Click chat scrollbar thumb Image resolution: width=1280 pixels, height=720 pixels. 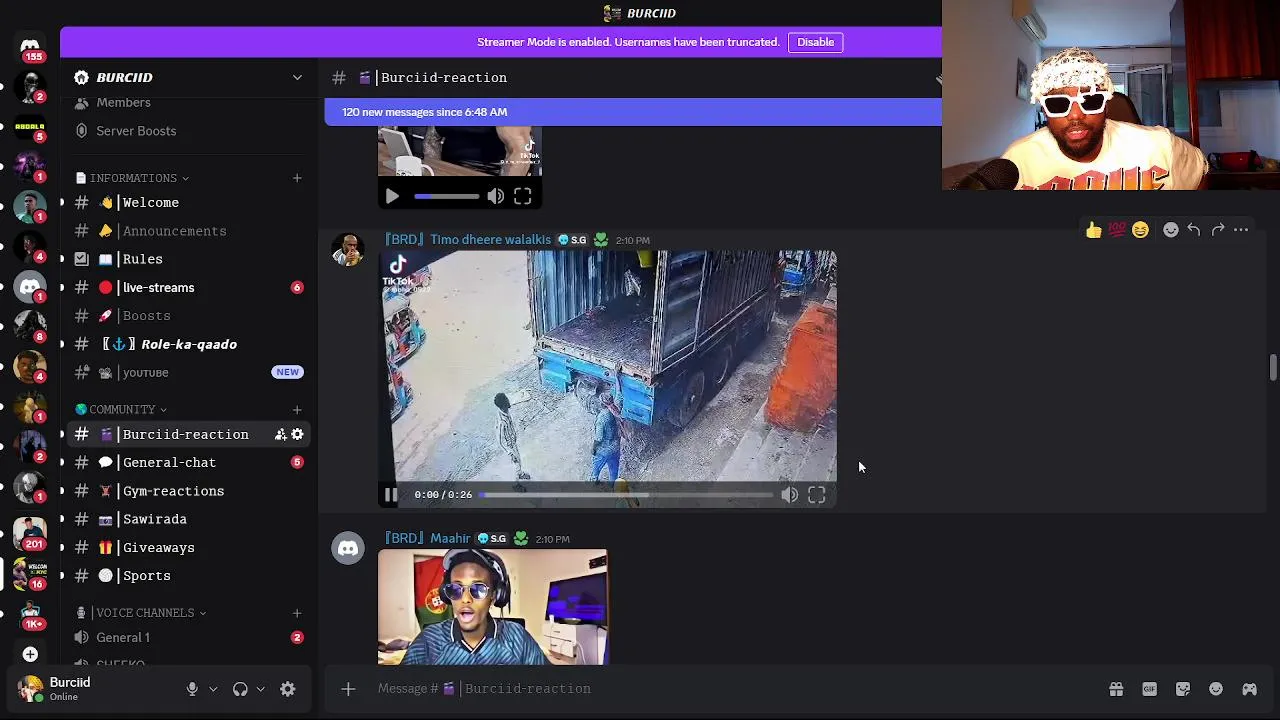click(1273, 367)
